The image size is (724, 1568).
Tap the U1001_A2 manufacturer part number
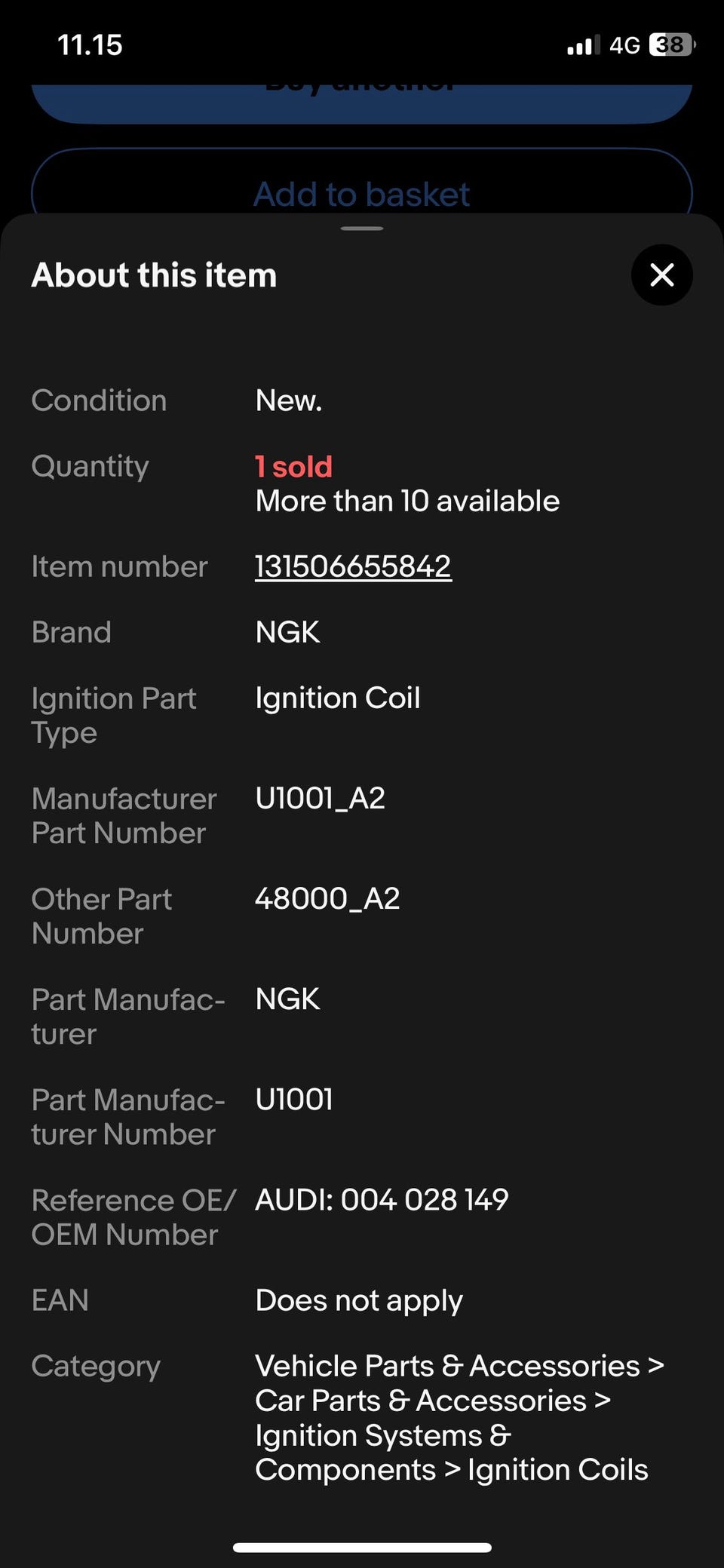320,798
